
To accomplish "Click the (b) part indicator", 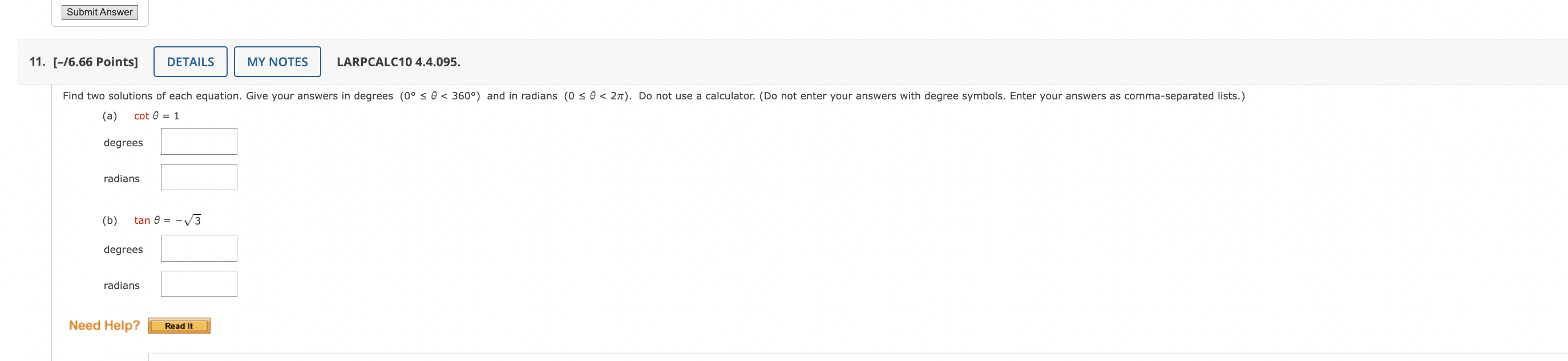I will click(x=110, y=219).
